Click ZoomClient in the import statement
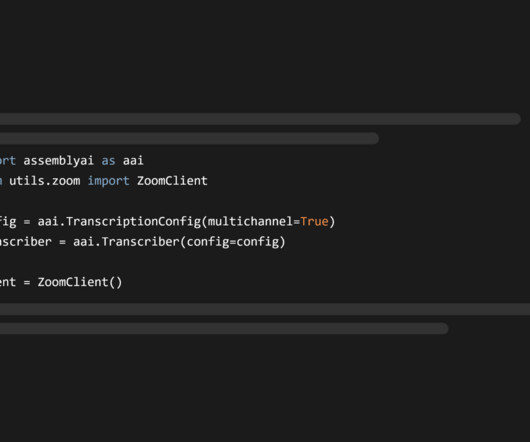This screenshot has width=530, height=442. click(172, 181)
